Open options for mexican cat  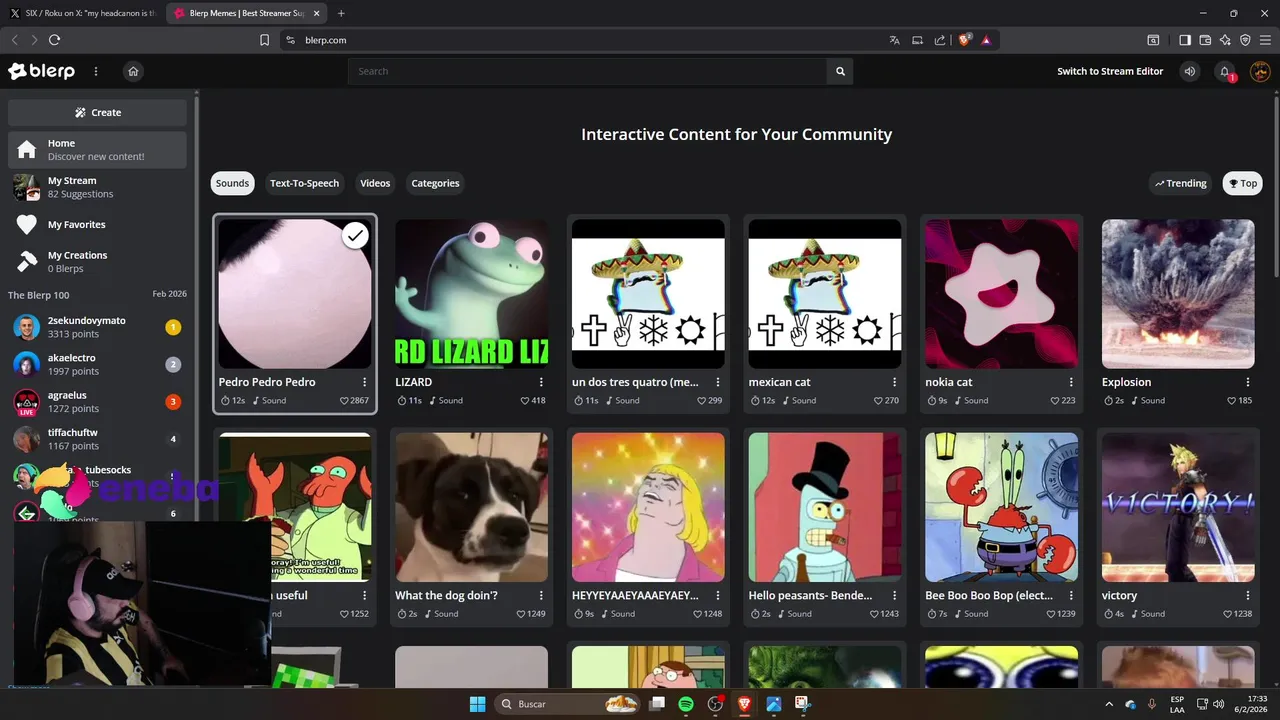click(x=894, y=382)
